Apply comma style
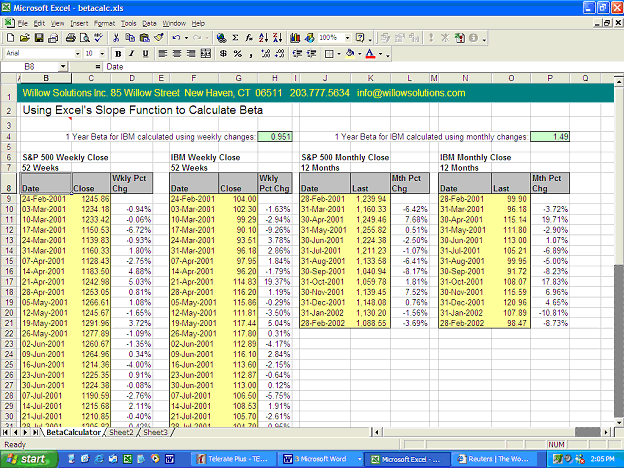Screen dimensions: 624x468 point(251,54)
